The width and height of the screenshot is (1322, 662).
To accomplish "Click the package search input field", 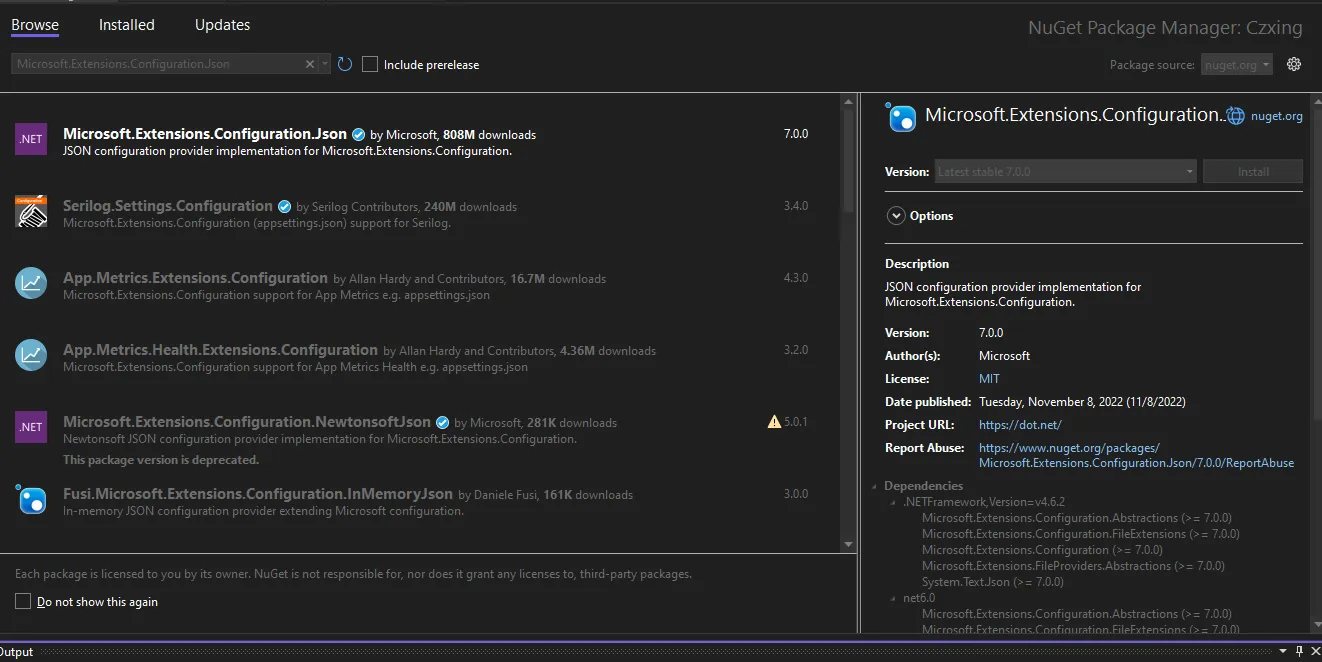I will [x=158, y=64].
